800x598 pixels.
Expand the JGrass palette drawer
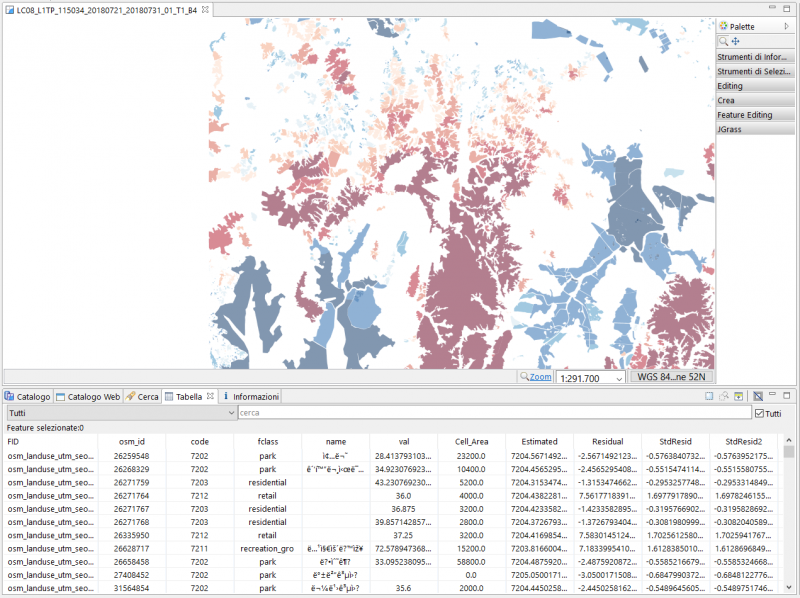756,129
